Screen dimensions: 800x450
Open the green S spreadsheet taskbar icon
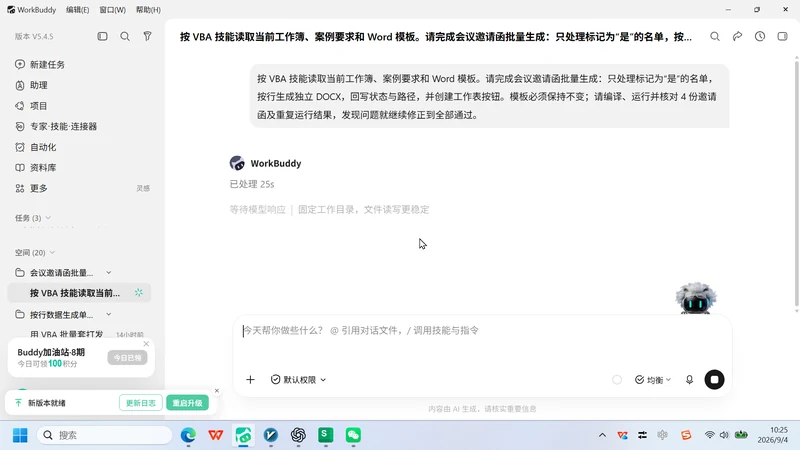pos(326,435)
